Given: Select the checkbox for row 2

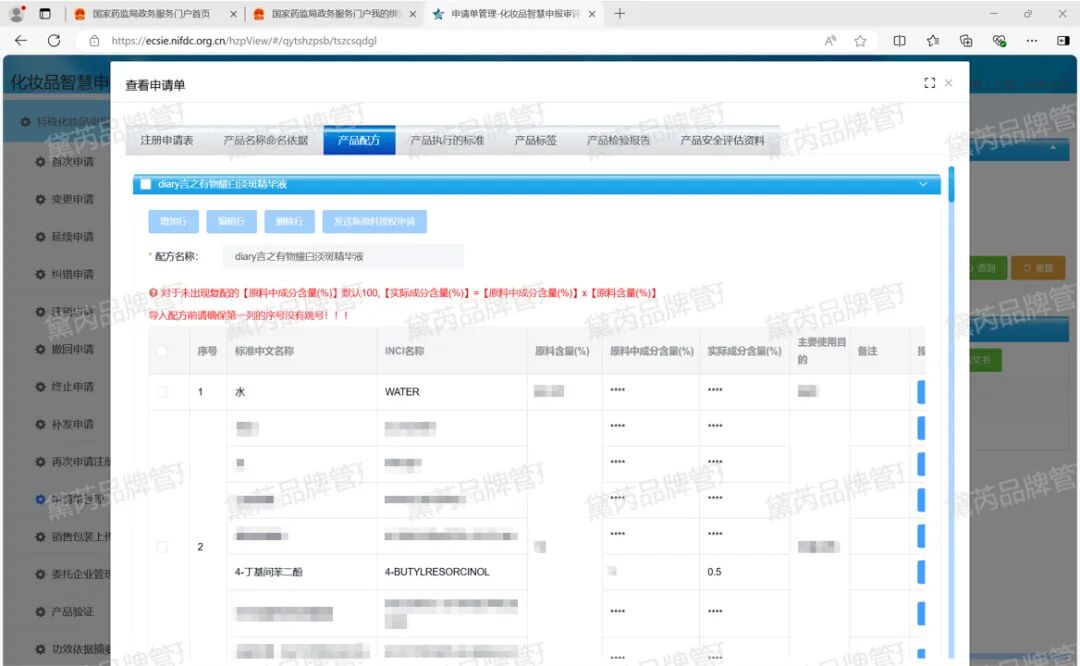Looking at the screenshot, I should [161, 547].
